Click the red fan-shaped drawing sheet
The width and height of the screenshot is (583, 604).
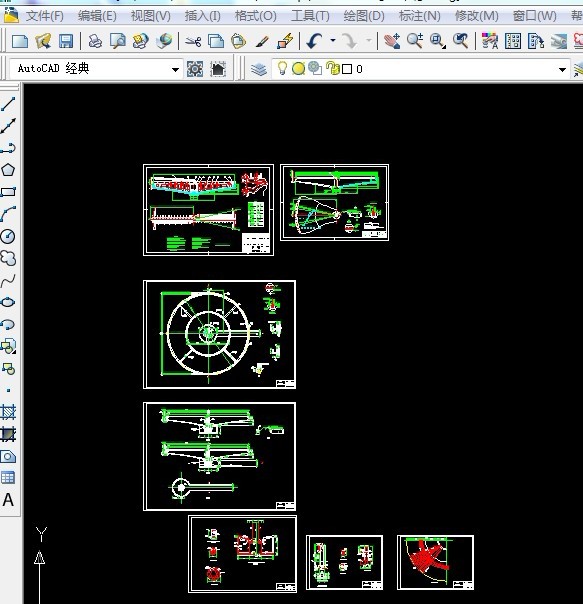pos(435,562)
